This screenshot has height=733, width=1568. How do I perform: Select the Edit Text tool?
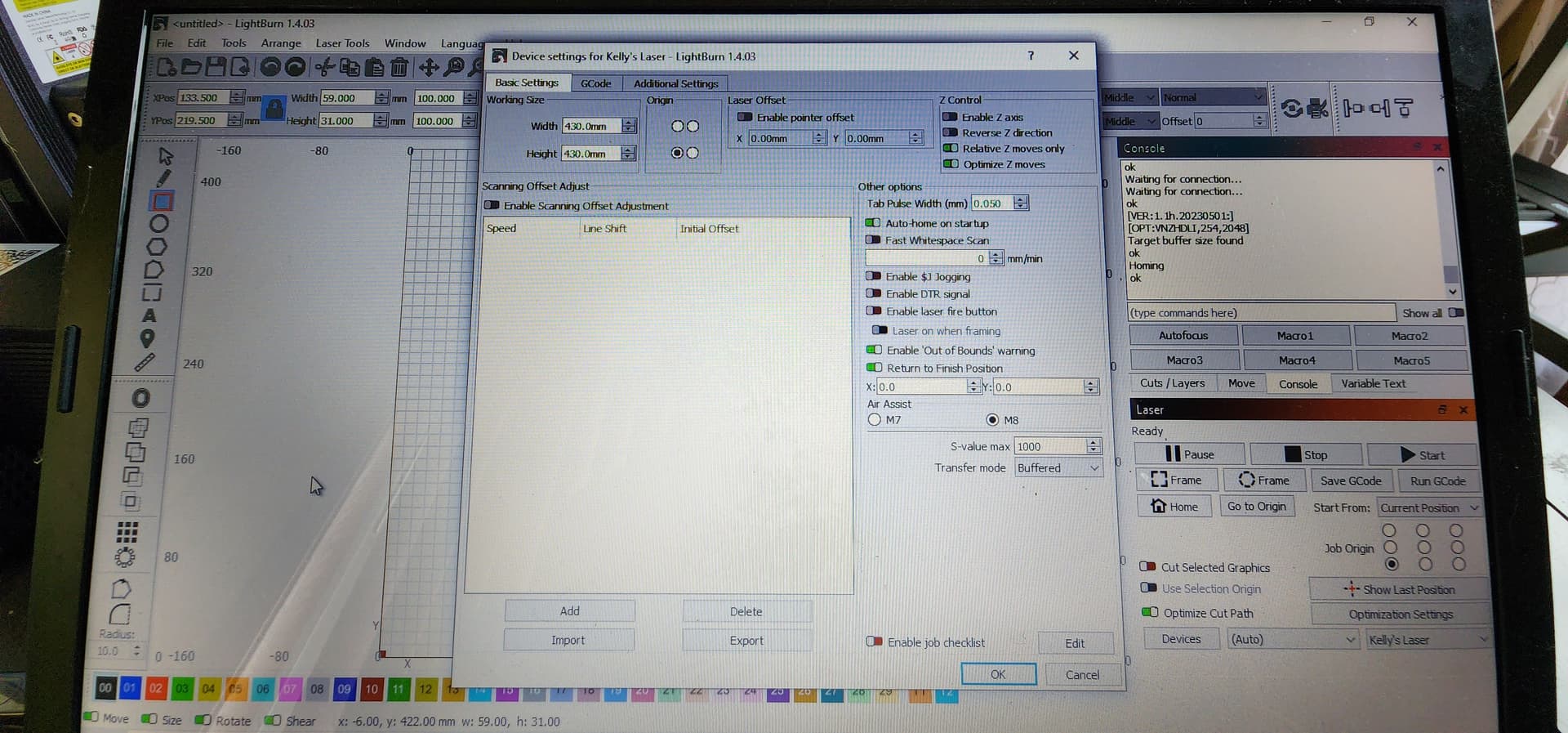149,315
